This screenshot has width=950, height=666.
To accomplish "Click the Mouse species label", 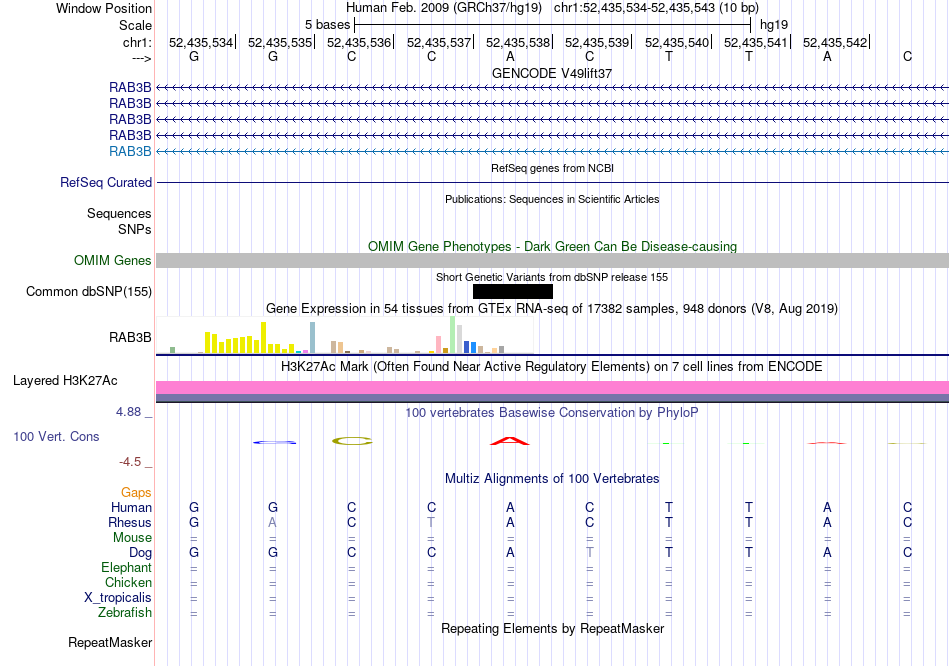I will (x=133, y=538).
